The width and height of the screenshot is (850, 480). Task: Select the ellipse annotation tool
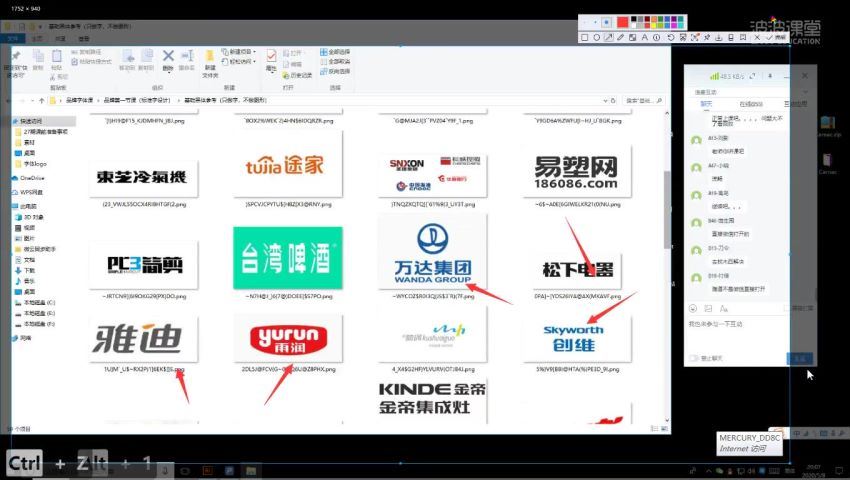(597, 37)
